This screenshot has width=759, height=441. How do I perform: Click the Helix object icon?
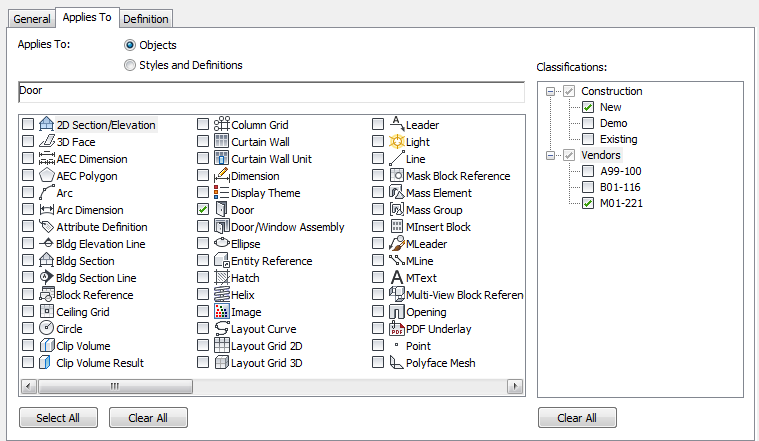tap(222, 295)
